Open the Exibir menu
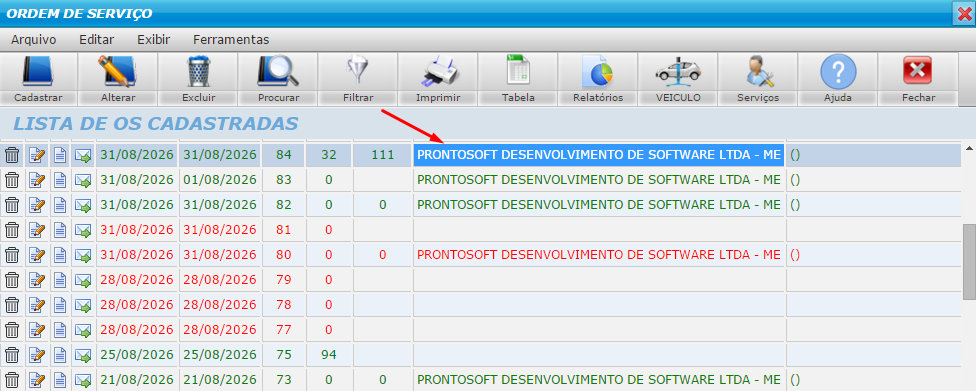 pyautogui.click(x=154, y=39)
